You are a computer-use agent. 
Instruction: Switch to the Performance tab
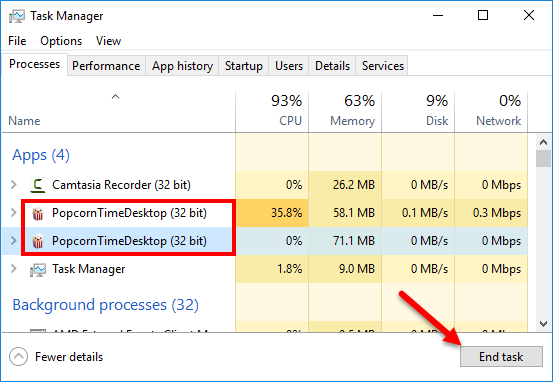coord(106,66)
